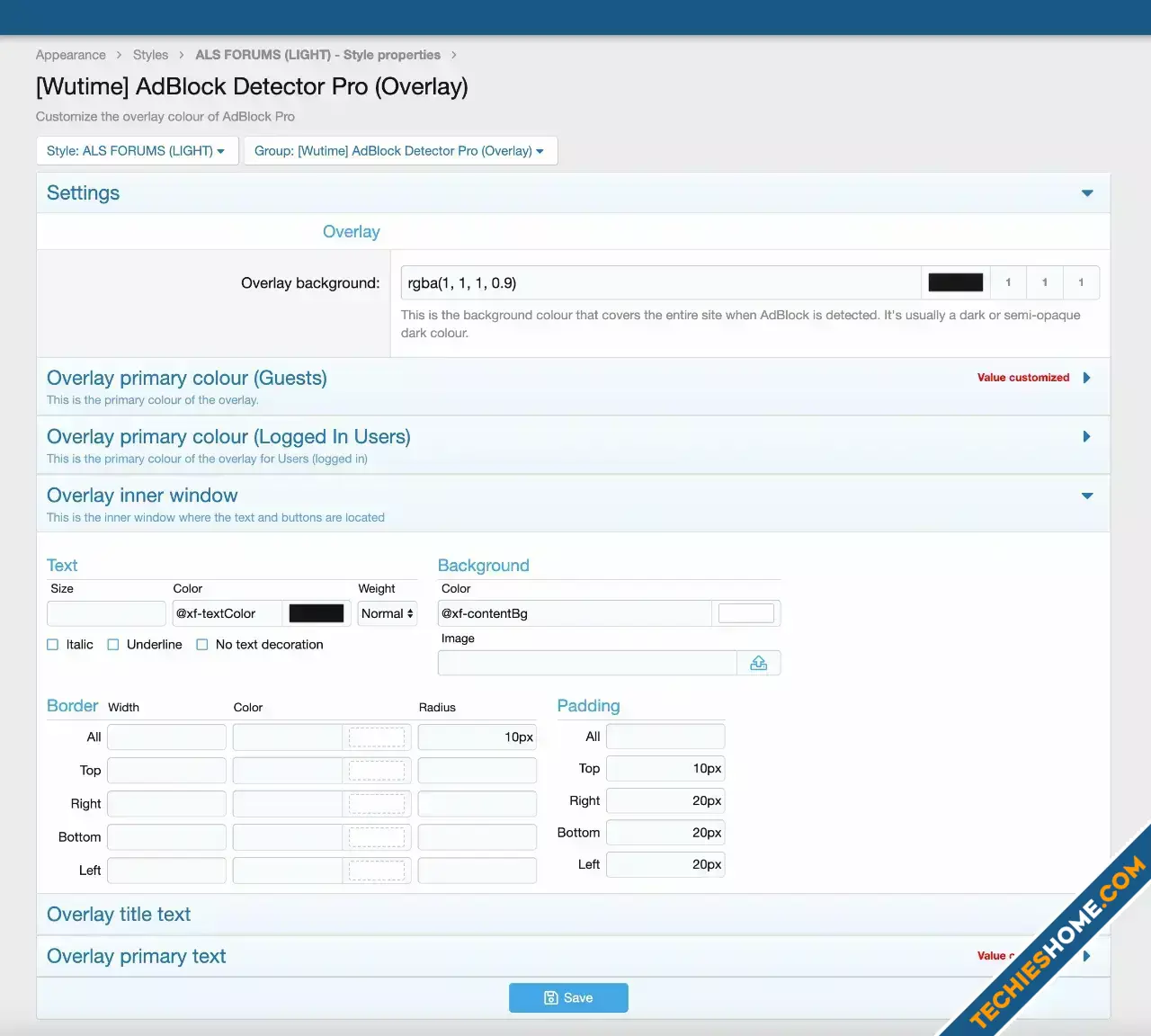The width and height of the screenshot is (1151, 1036).
Task: Expand Overlay primary colour (Logged In Users)
Action: point(1086,437)
